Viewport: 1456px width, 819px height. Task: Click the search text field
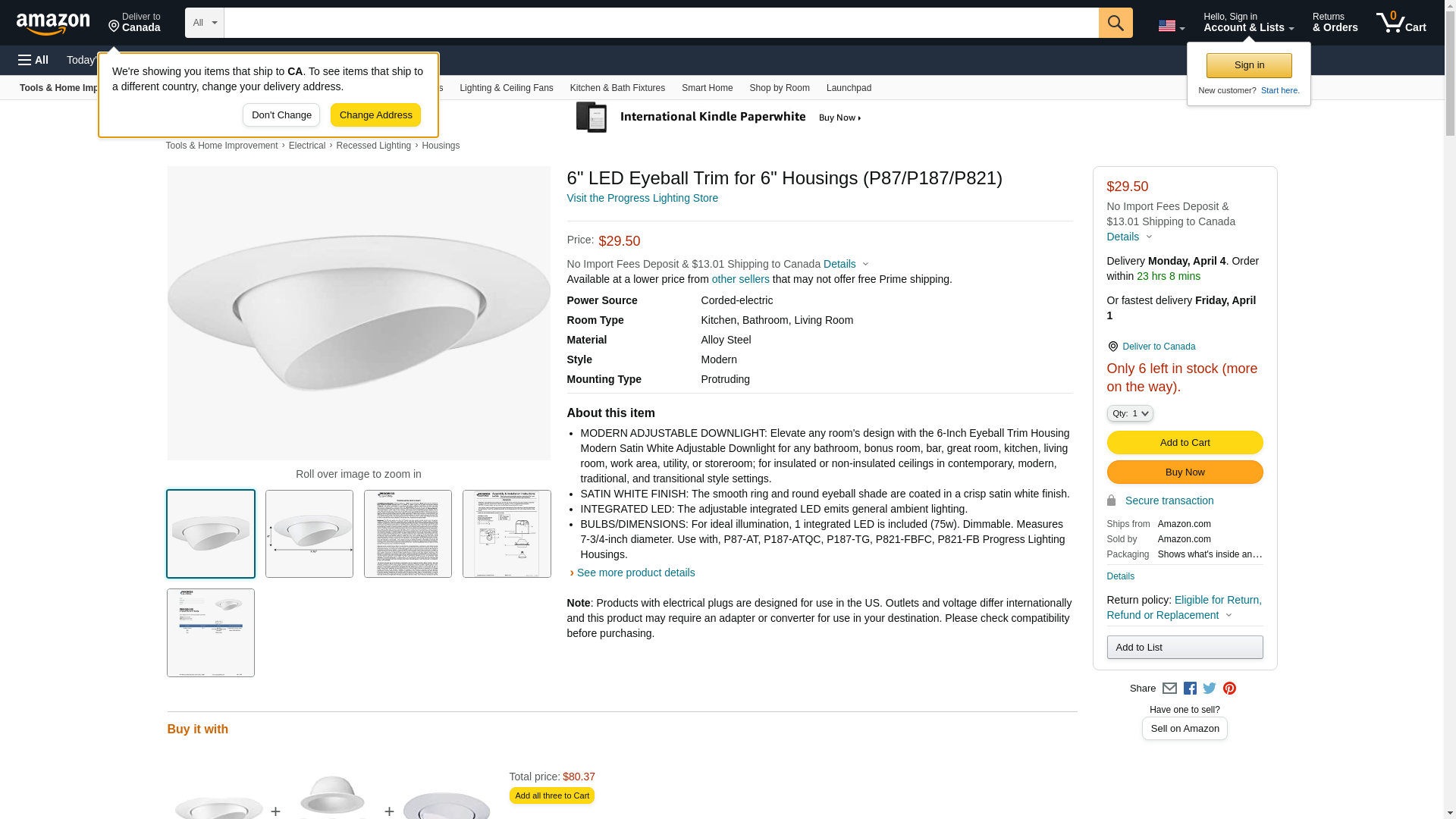pyautogui.click(x=661, y=23)
